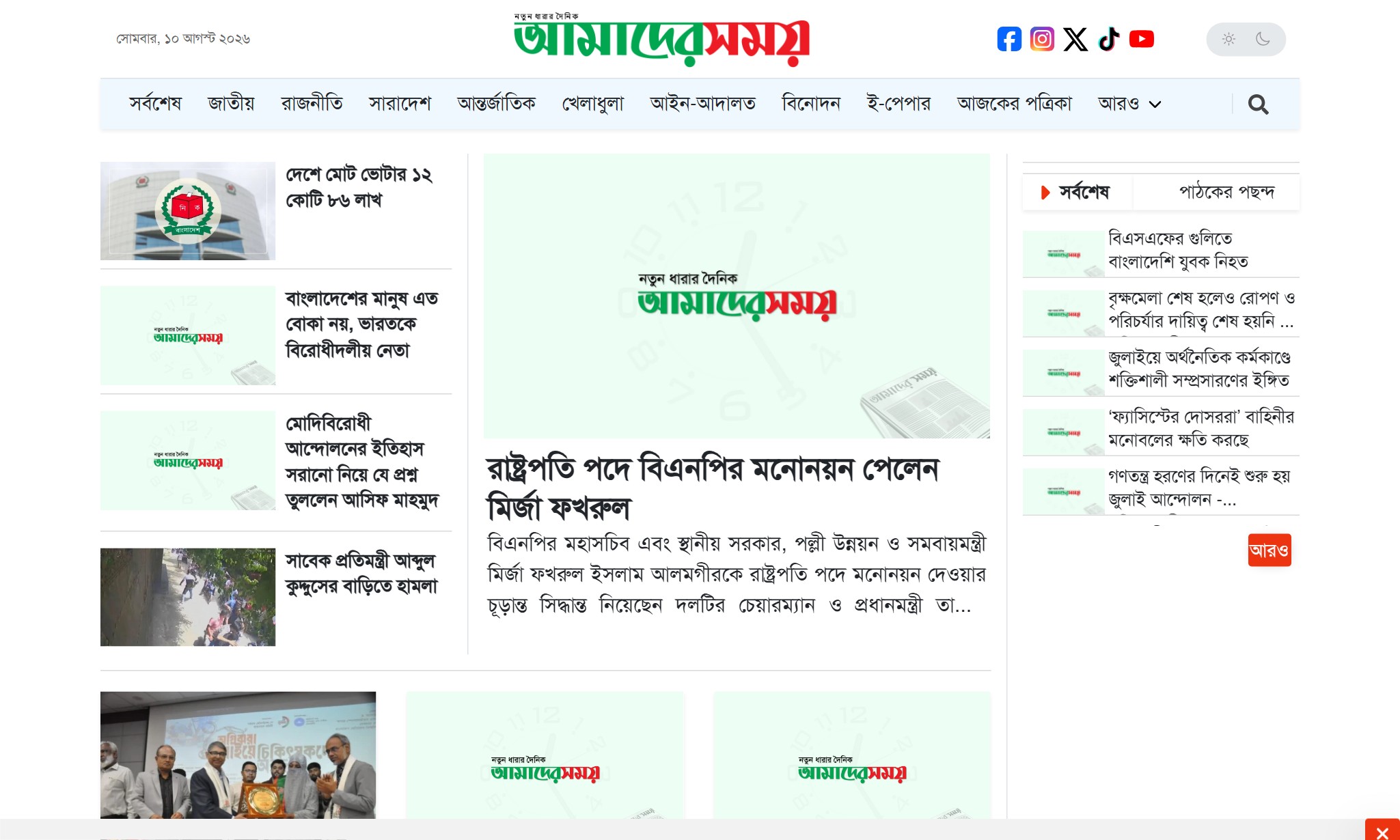Image resolution: width=1400 pixels, height=840 pixels.
Task: Click the আমাদের সময় header logo
Action: tap(661, 40)
